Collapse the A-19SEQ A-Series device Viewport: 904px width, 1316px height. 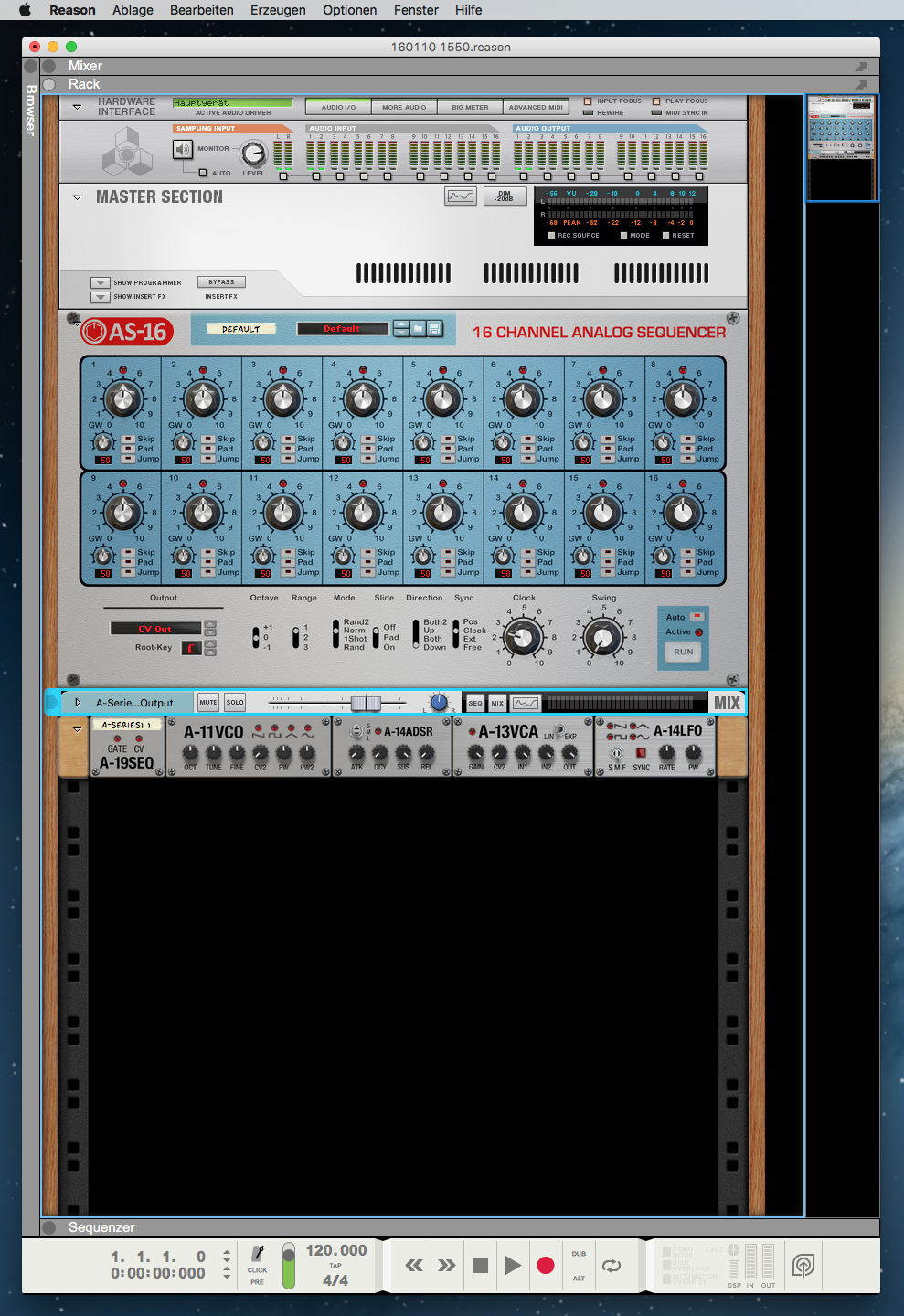(77, 729)
